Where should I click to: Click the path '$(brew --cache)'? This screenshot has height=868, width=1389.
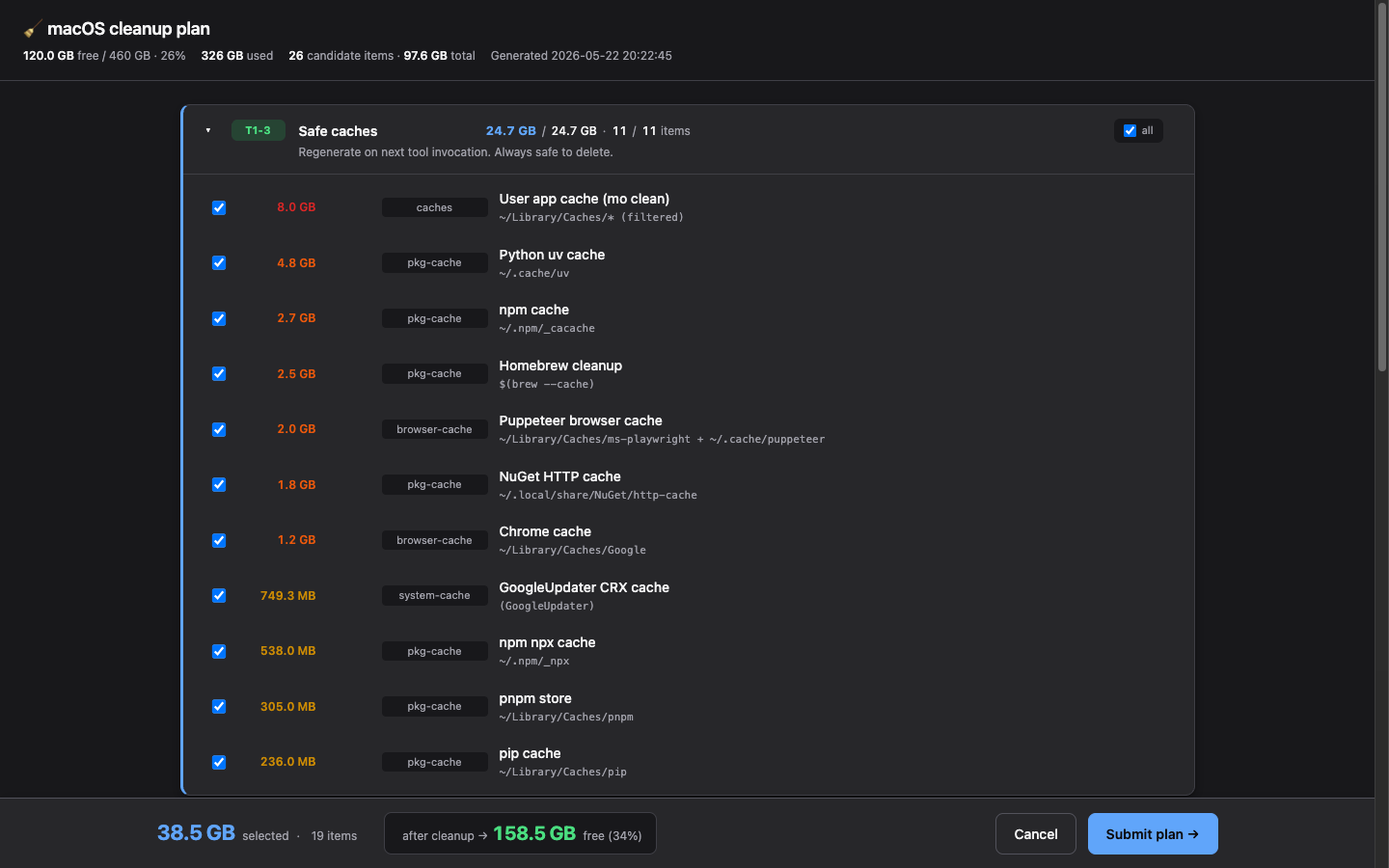point(547,384)
